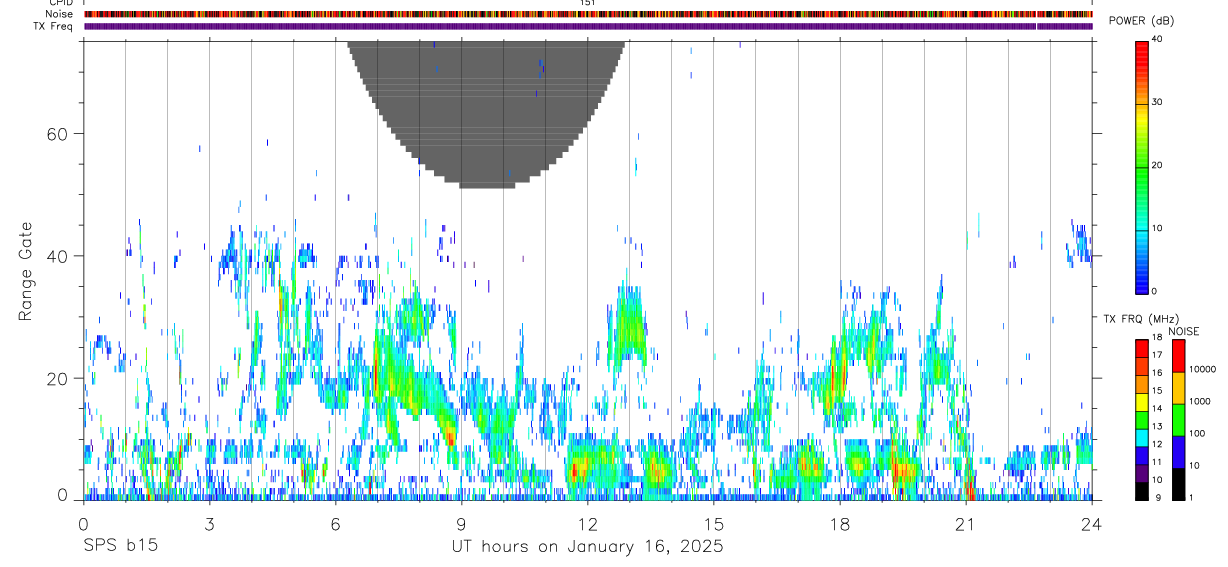The height and width of the screenshot is (567, 1228).
Task: Click the Range Gate axis title
Action: pos(27,271)
